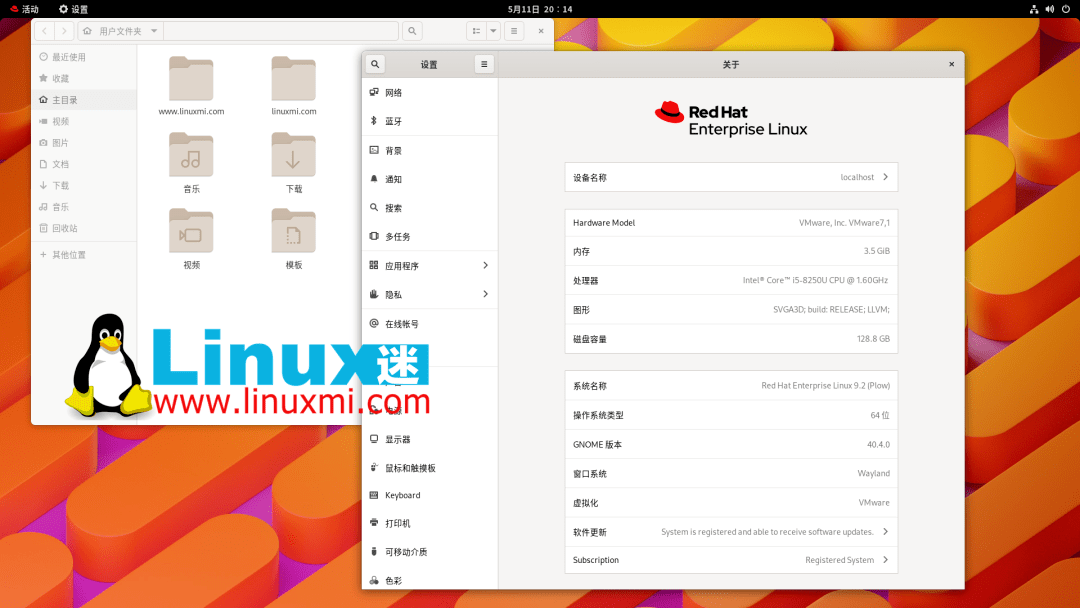Select 收藏 starred in Files sidebar
Screen dimensions: 1080x608
[84, 78]
